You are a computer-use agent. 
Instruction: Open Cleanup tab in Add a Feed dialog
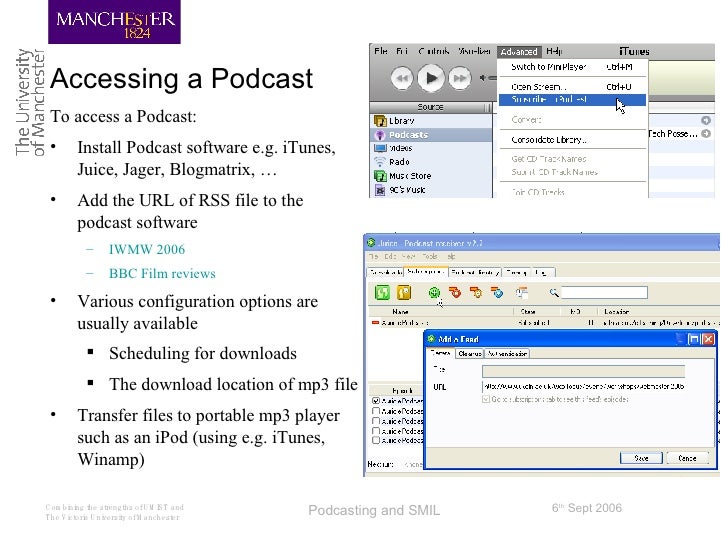[x=469, y=354]
